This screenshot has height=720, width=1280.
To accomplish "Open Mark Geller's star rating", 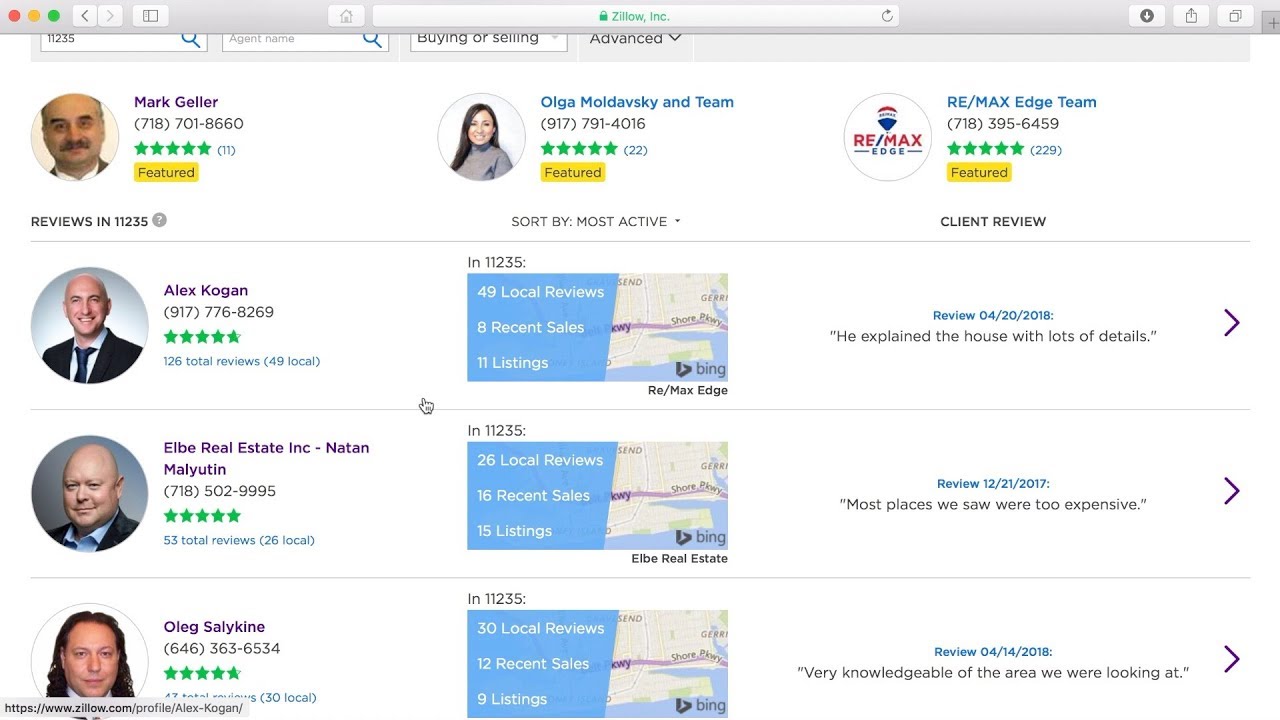I will pyautogui.click(x=173, y=149).
